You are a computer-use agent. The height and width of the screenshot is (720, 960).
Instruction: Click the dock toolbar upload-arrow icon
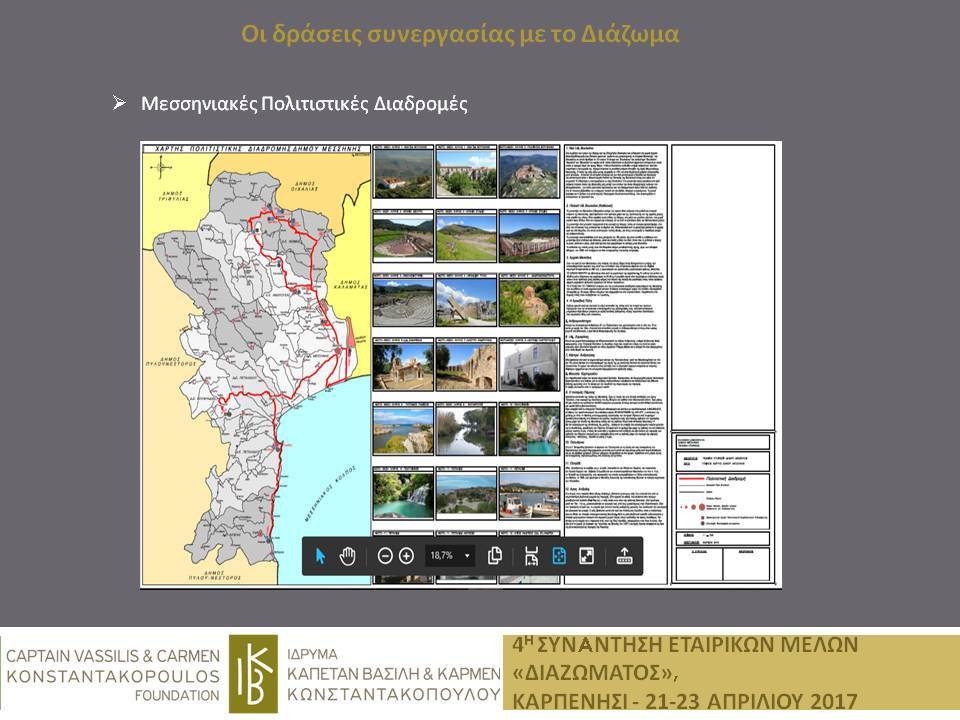[x=624, y=556]
